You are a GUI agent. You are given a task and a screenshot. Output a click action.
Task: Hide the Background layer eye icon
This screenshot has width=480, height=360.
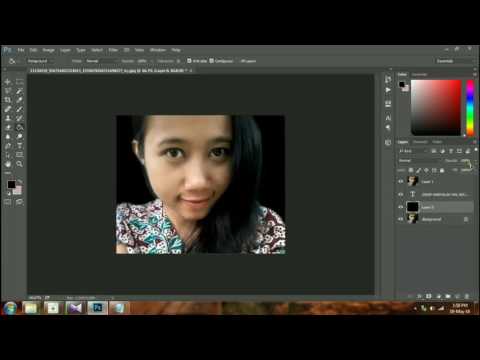coord(401,219)
